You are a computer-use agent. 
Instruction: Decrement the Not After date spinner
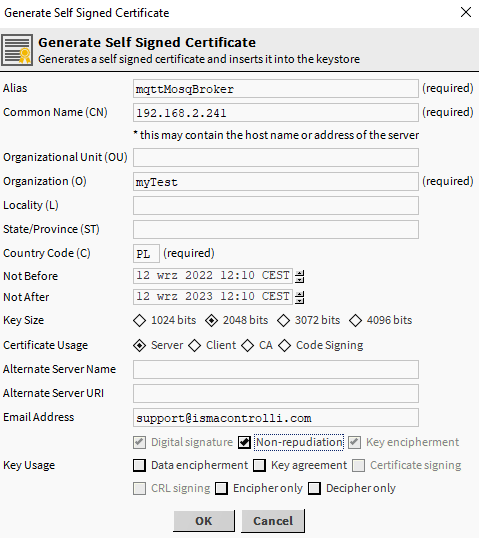[x=300, y=300]
